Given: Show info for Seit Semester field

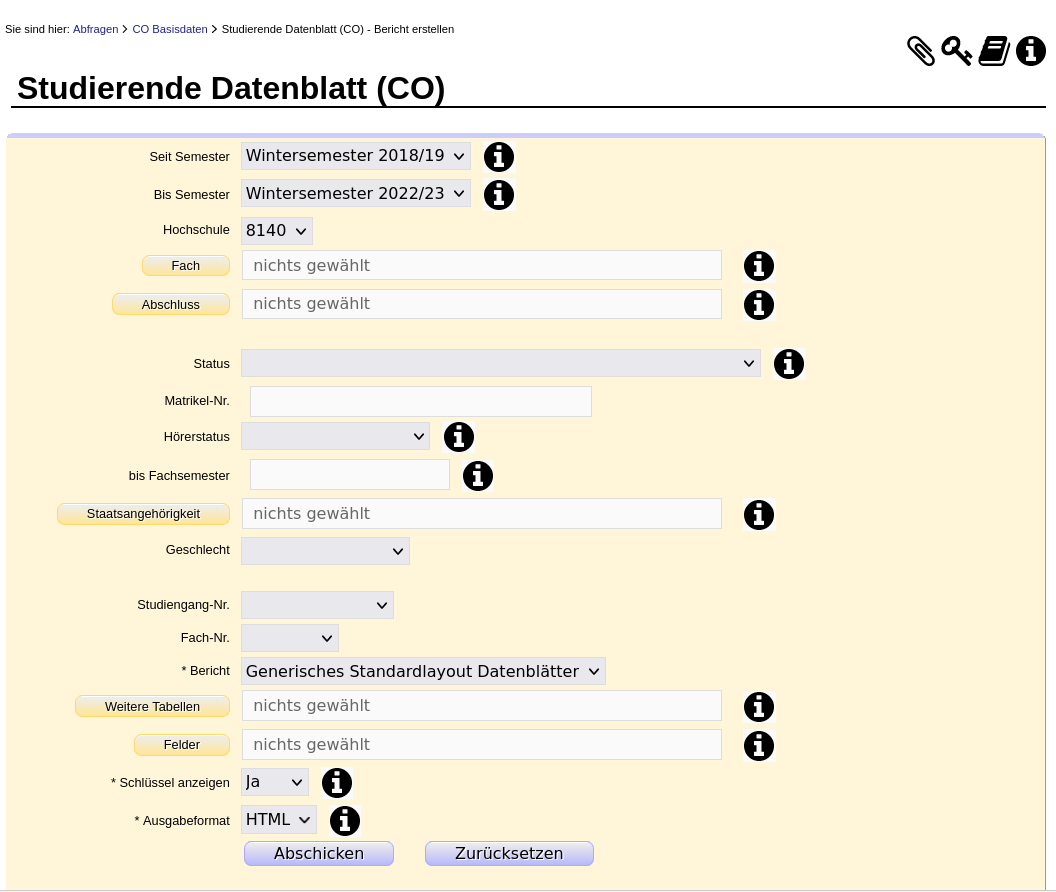Looking at the screenshot, I should tap(498, 157).
